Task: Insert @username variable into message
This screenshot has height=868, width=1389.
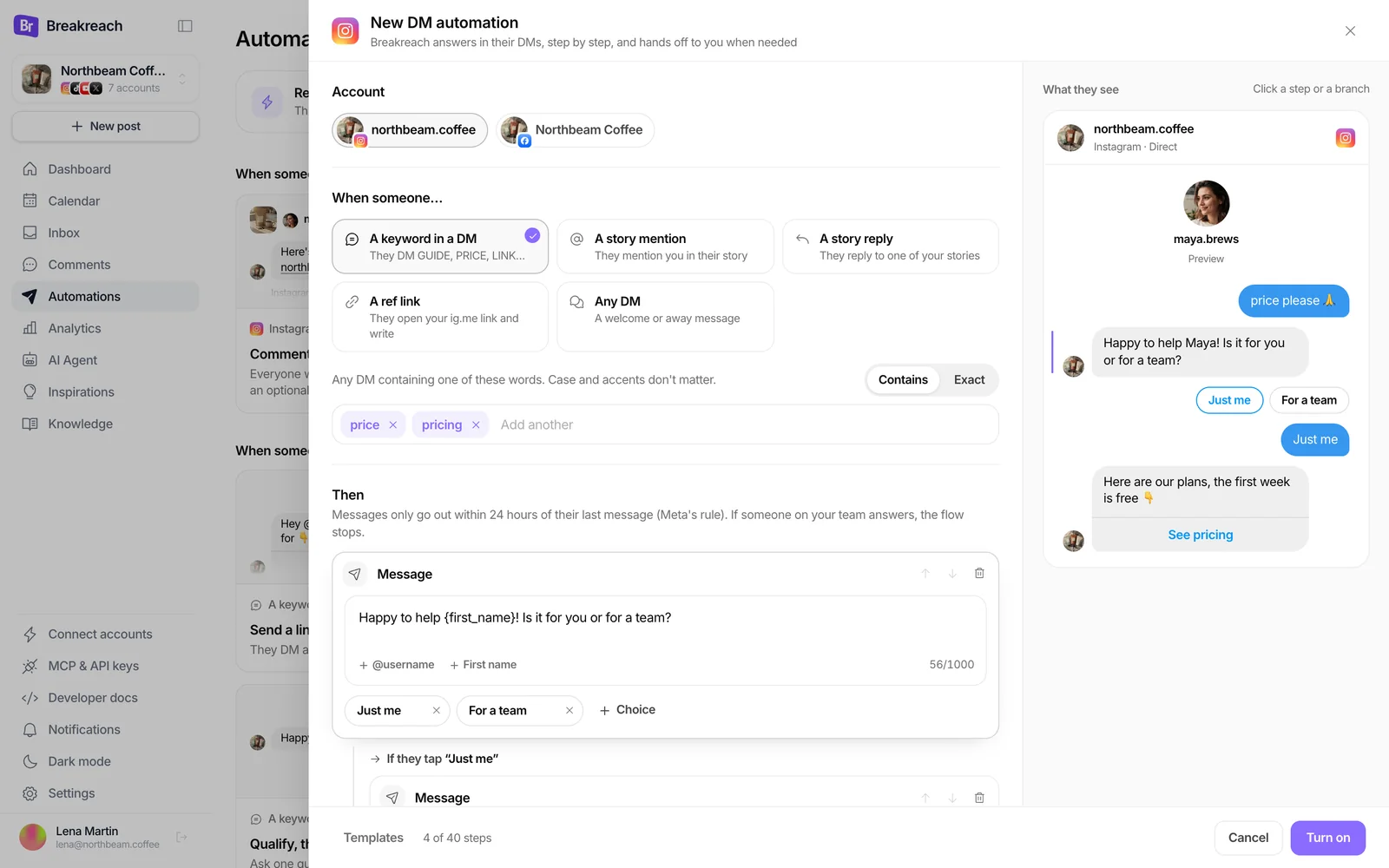Action: tap(397, 665)
